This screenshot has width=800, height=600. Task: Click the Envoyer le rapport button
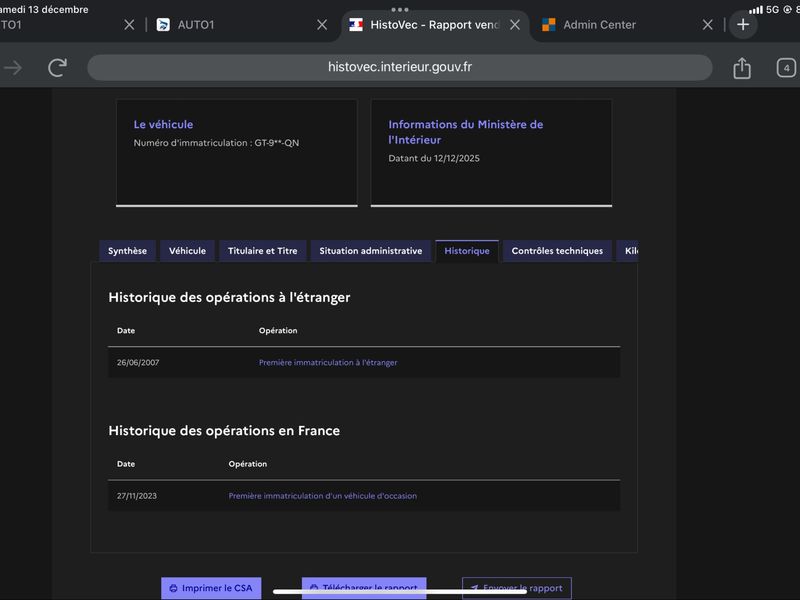coord(516,588)
